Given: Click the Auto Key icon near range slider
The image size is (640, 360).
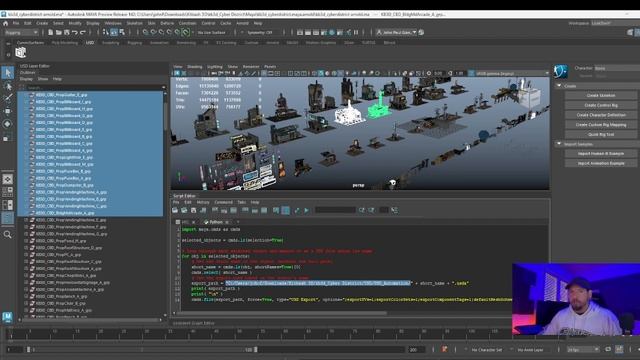Looking at the screenshot, I should pos(444,349).
